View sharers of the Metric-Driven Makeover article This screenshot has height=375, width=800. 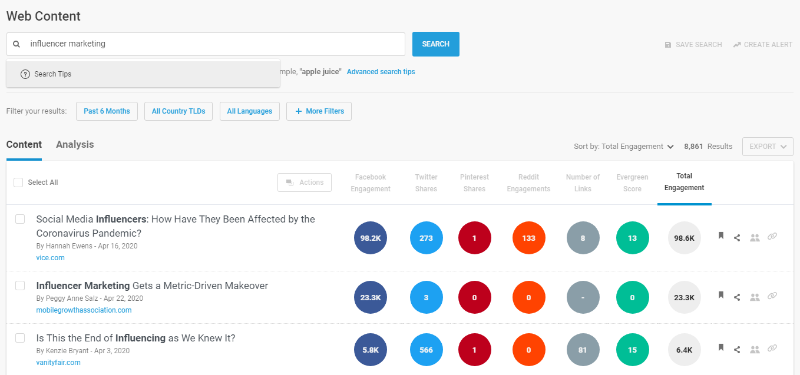tap(755, 297)
